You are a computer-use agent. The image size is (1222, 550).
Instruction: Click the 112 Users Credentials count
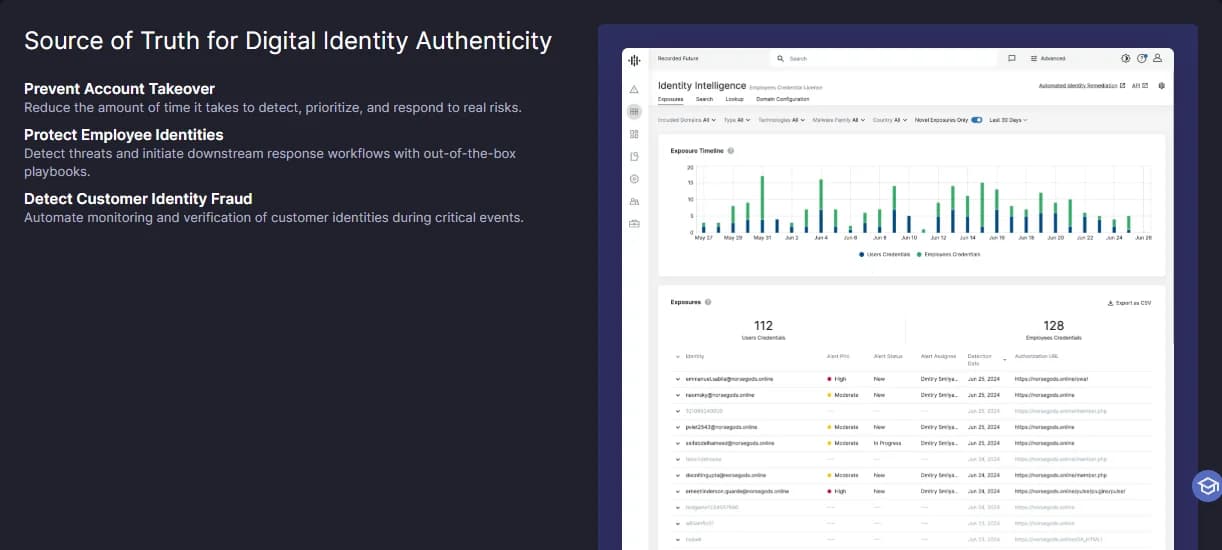tap(763, 326)
